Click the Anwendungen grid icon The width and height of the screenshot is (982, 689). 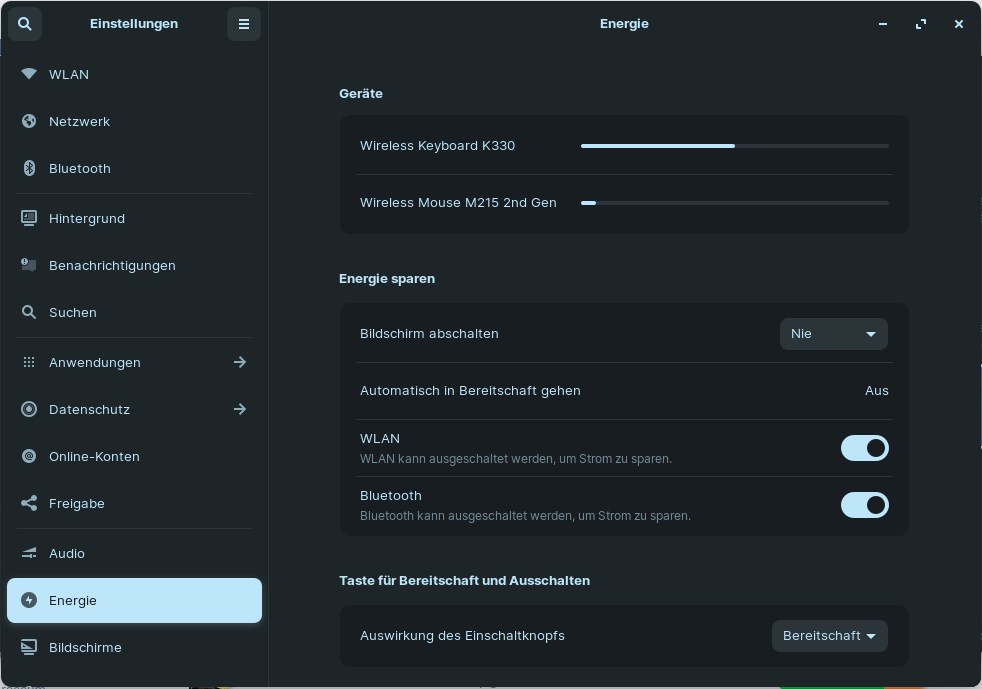click(29, 362)
